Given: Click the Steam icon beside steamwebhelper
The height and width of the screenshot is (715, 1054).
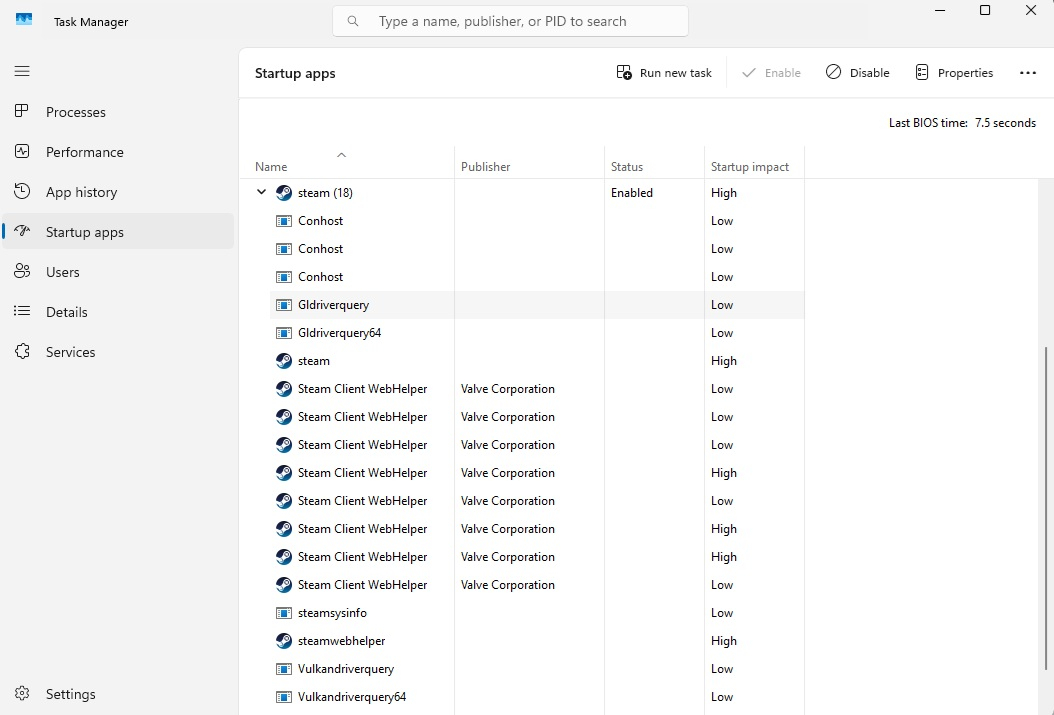Looking at the screenshot, I should 284,641.
